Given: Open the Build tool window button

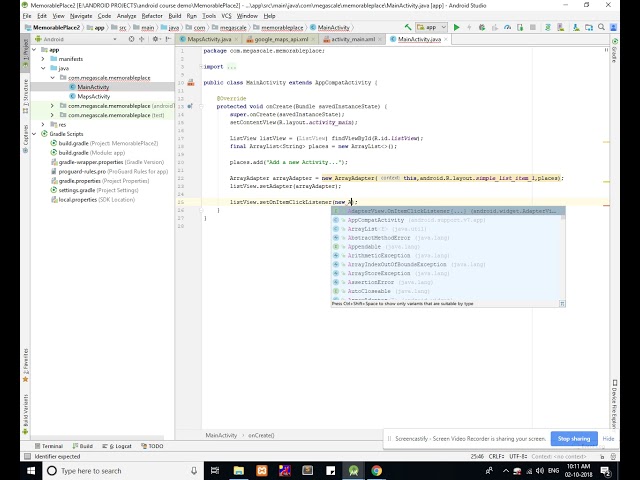Looking at the screenshot, I should tap(83, 446).
